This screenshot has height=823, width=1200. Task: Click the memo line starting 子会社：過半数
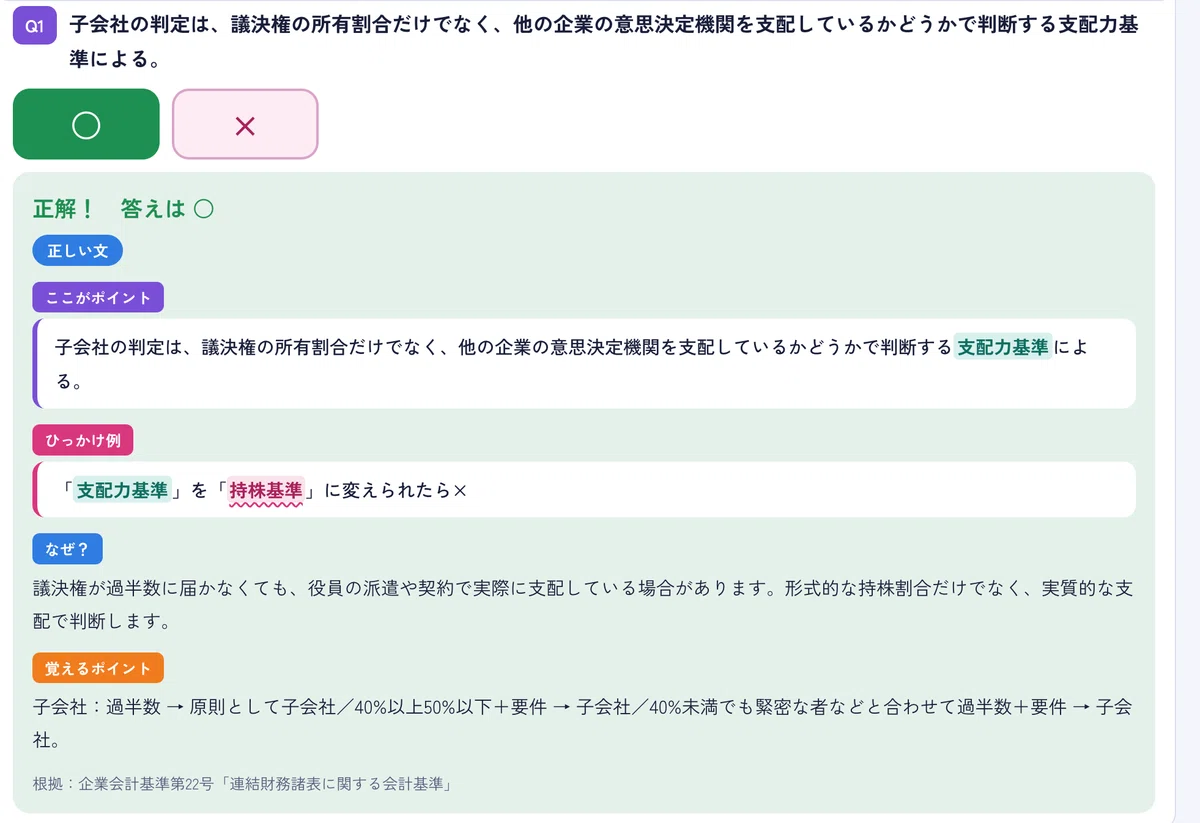point(583,724)
